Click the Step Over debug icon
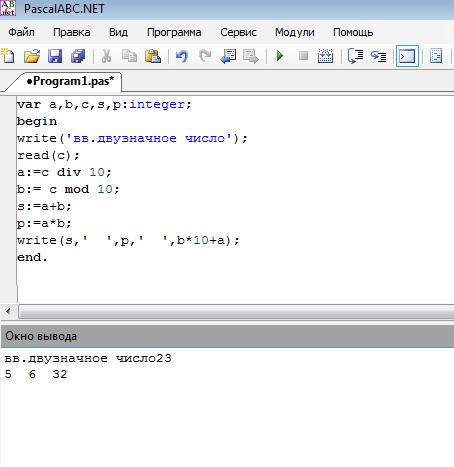The width and height of the screenshot is (454, 467). [355, 56]
